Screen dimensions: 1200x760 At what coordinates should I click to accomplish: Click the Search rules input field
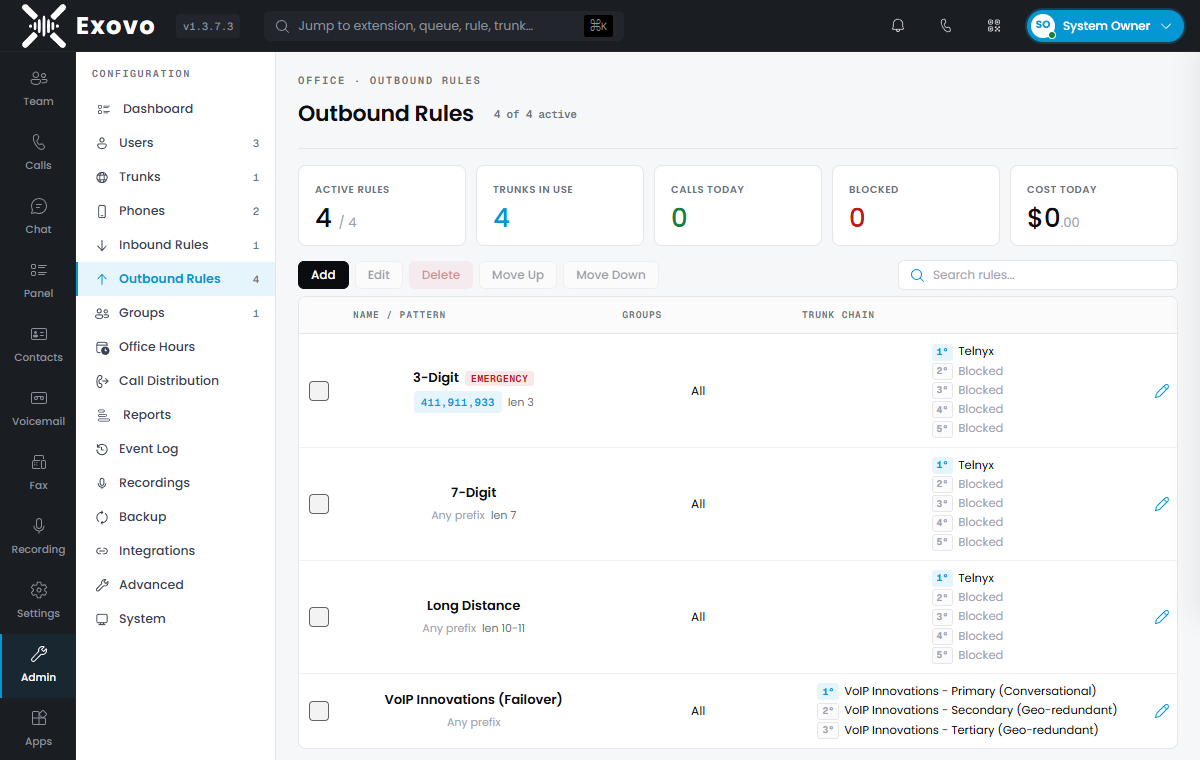pyautogui.click(x=1038, y=275)
